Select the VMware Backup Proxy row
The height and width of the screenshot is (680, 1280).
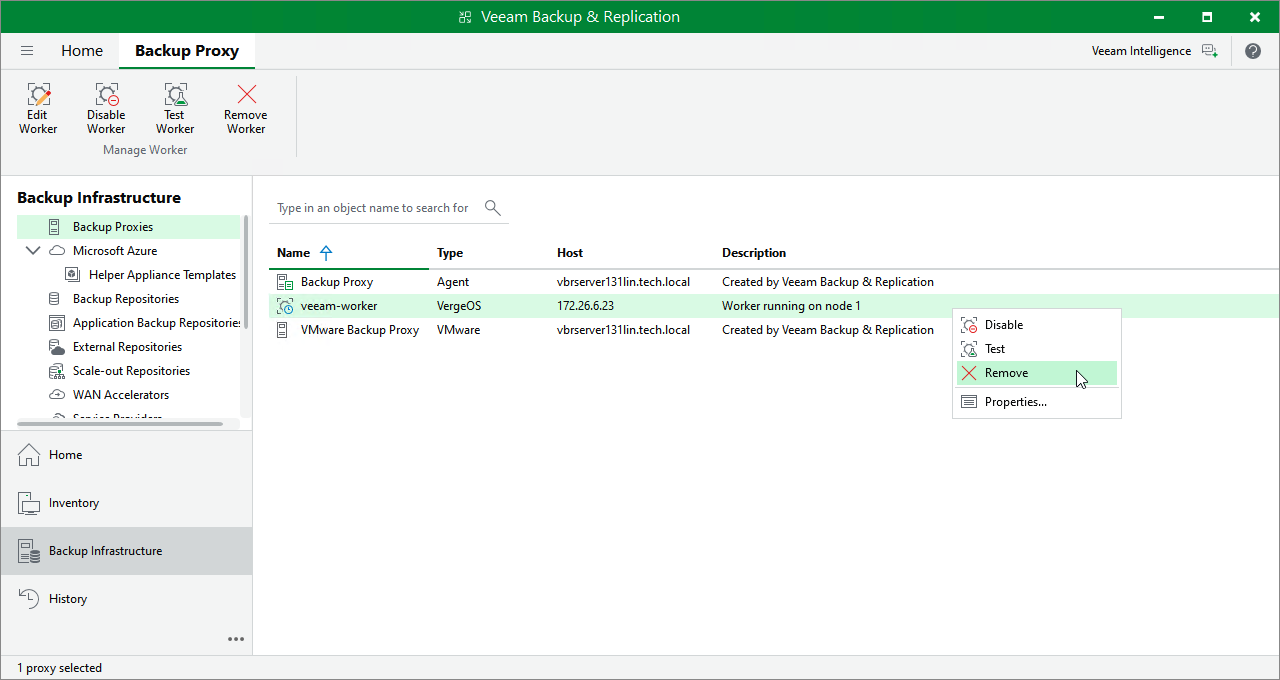(x=774, y=330)
